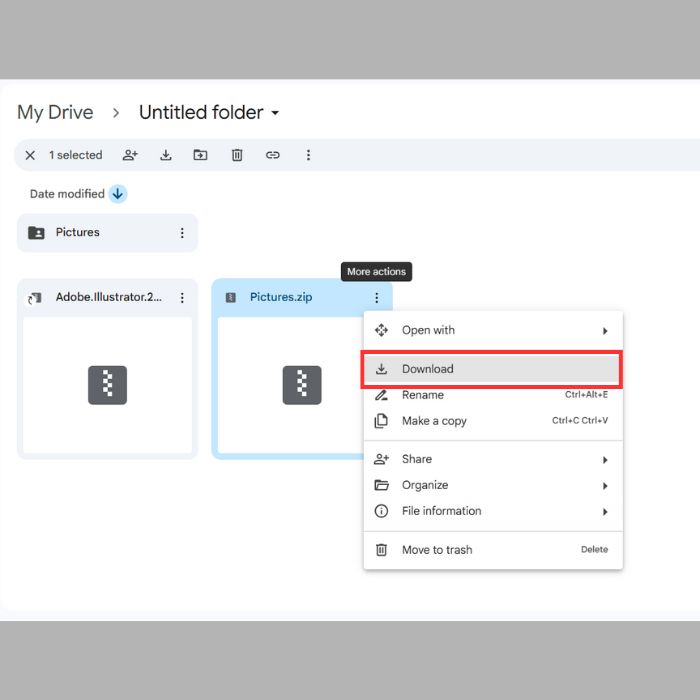This screenshot has height=700, width=700.
Task: Click the Copy link toolbar icon
Action: 273,155
